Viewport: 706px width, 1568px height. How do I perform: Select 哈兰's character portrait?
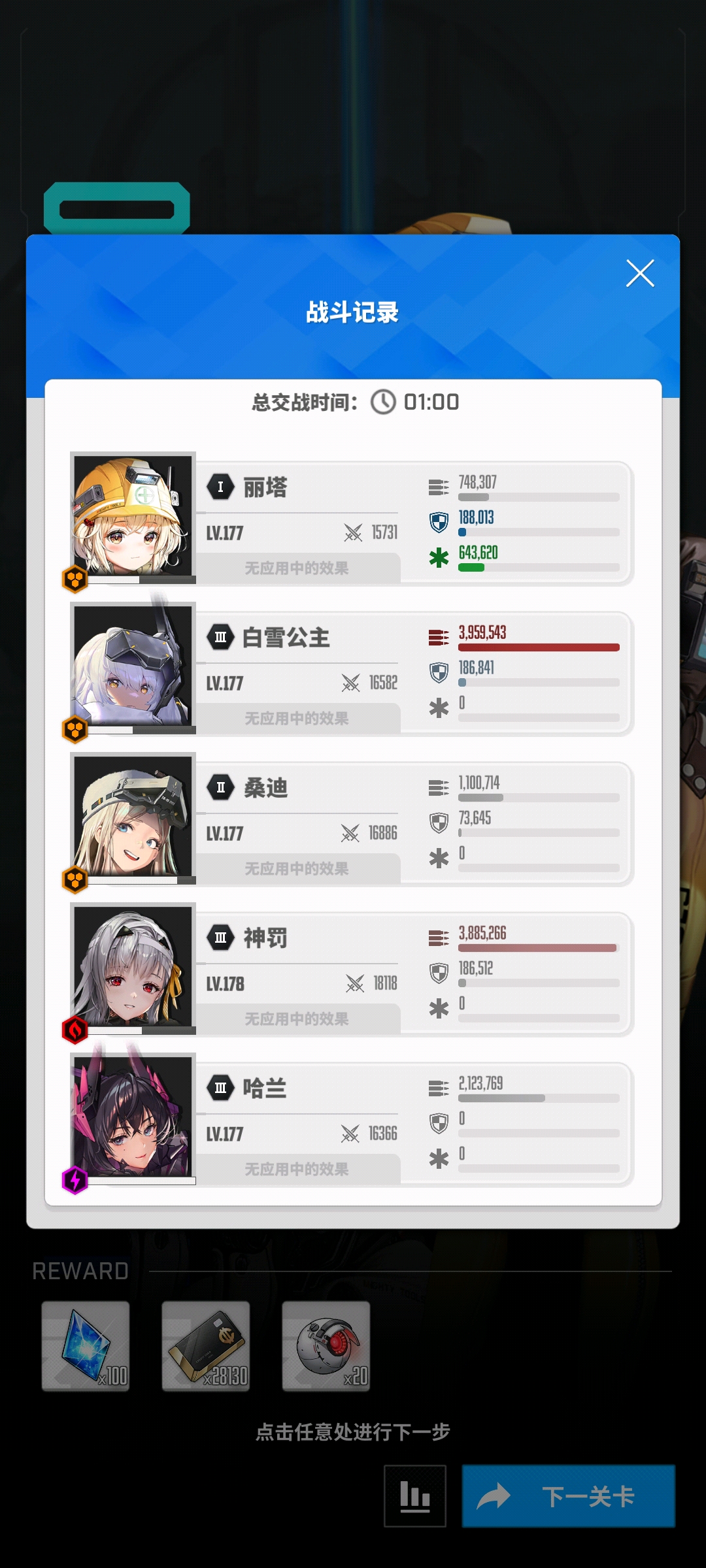pyautogui.click(x=133, y=1116)
